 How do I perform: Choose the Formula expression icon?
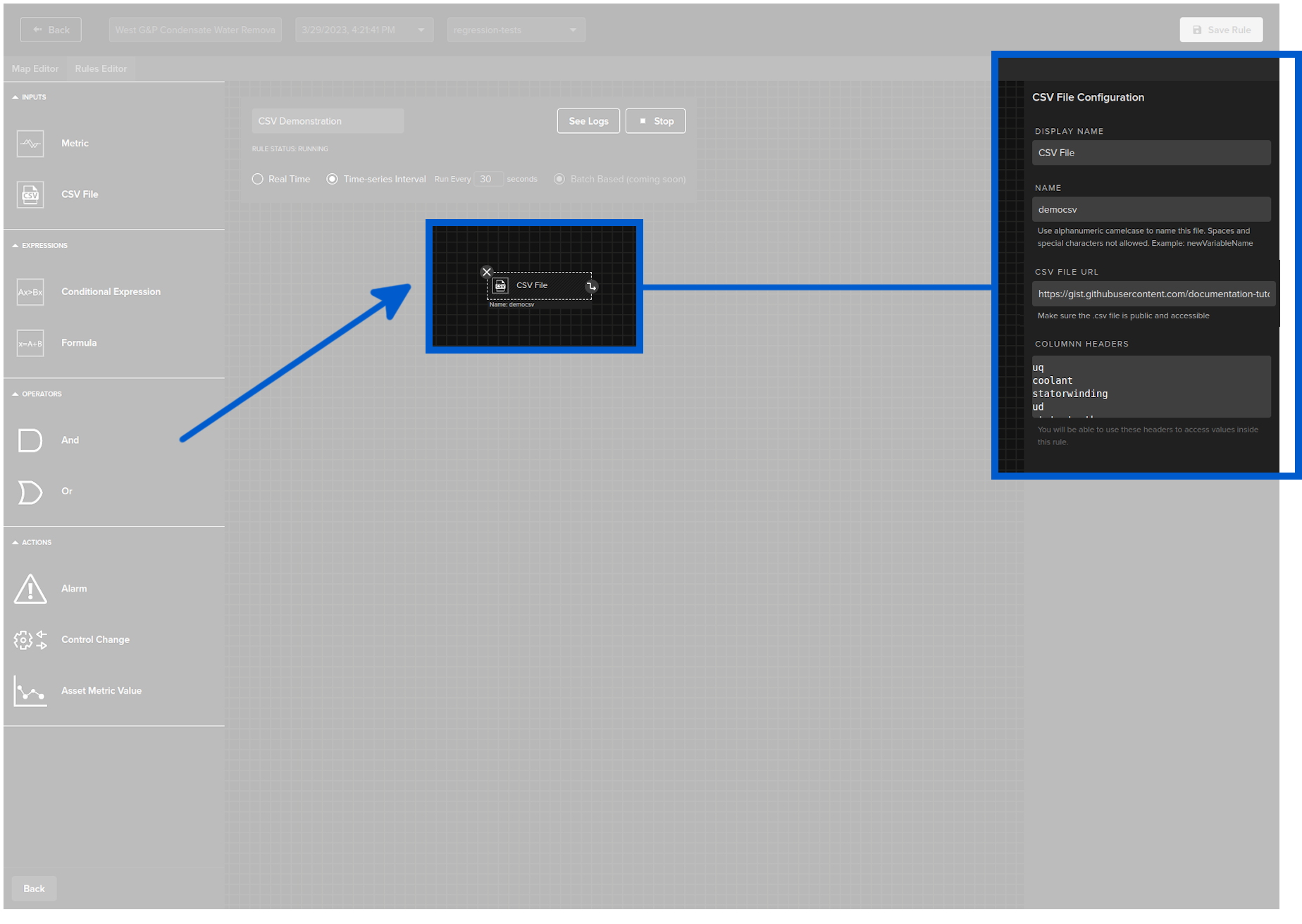pos(30,343)
